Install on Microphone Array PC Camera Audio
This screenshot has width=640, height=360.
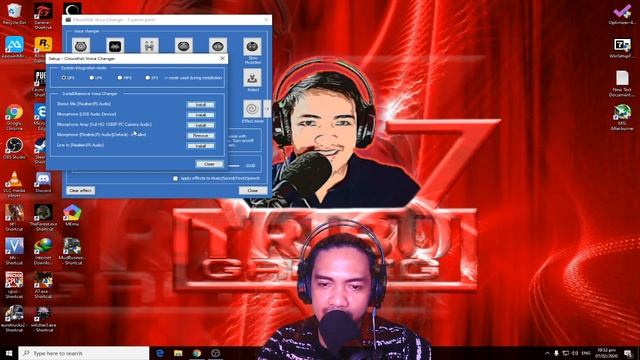click(200, 125)
